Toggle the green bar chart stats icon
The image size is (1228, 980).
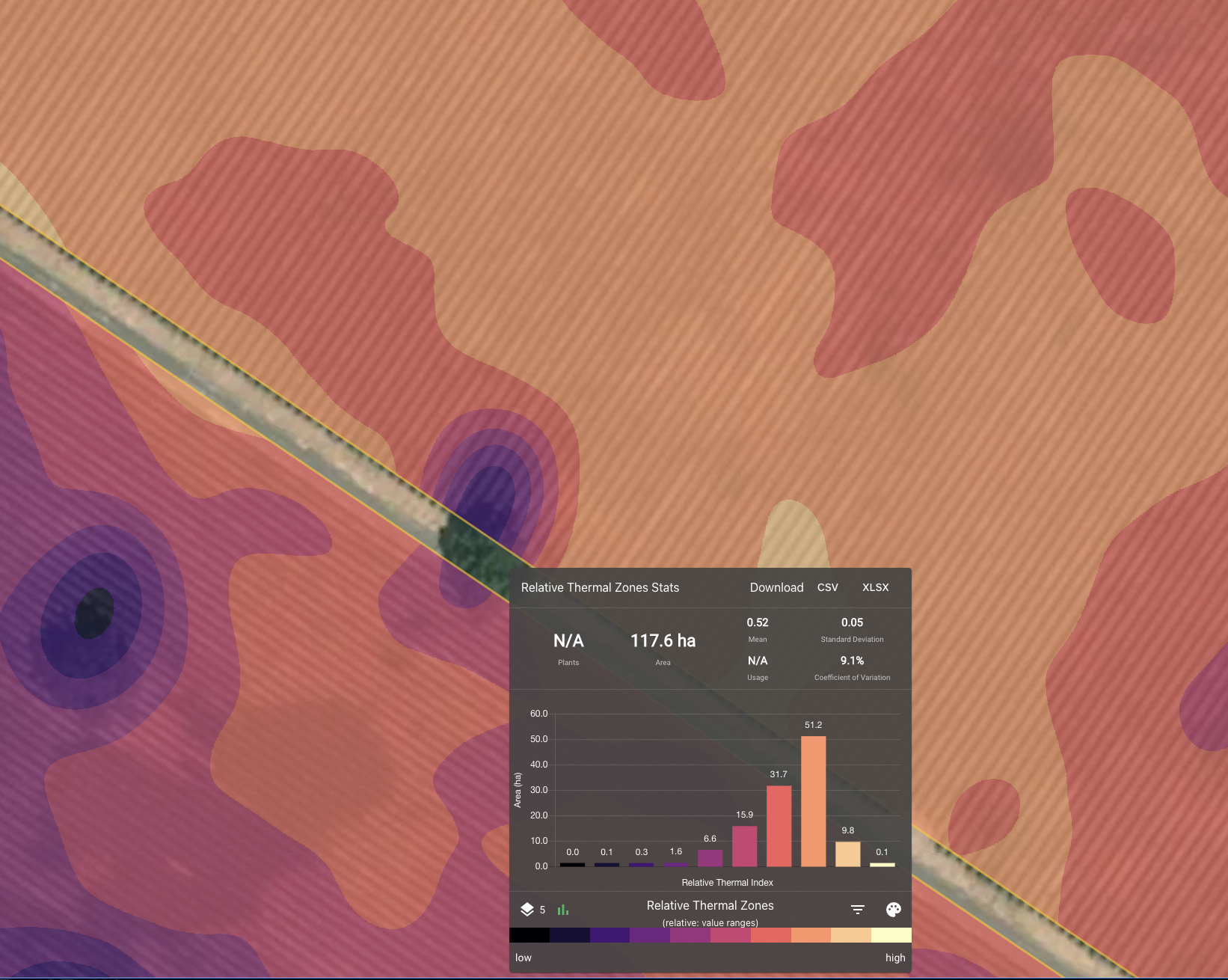click(563, 910)
